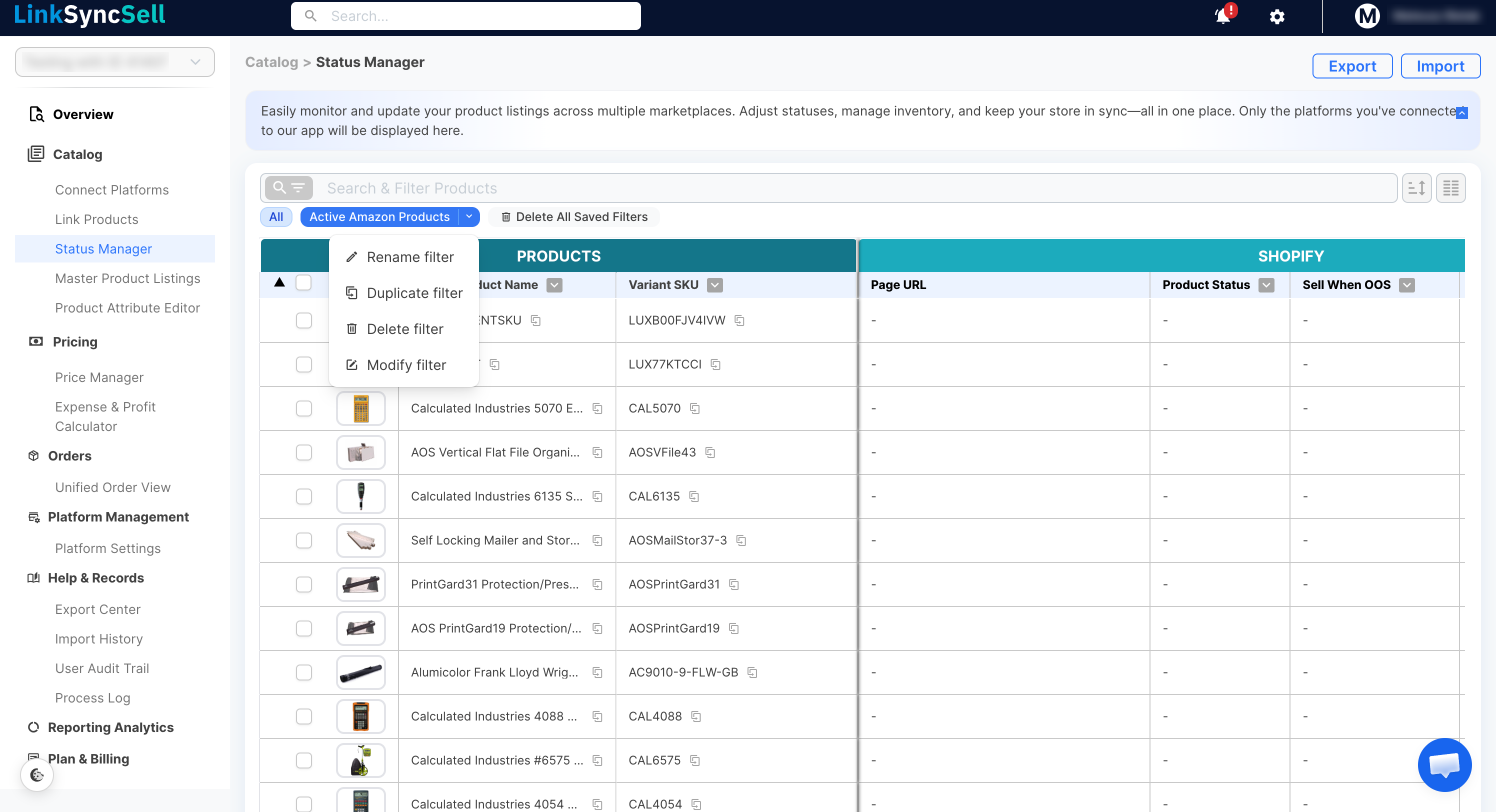Select the All filter tab

(276, 217)
